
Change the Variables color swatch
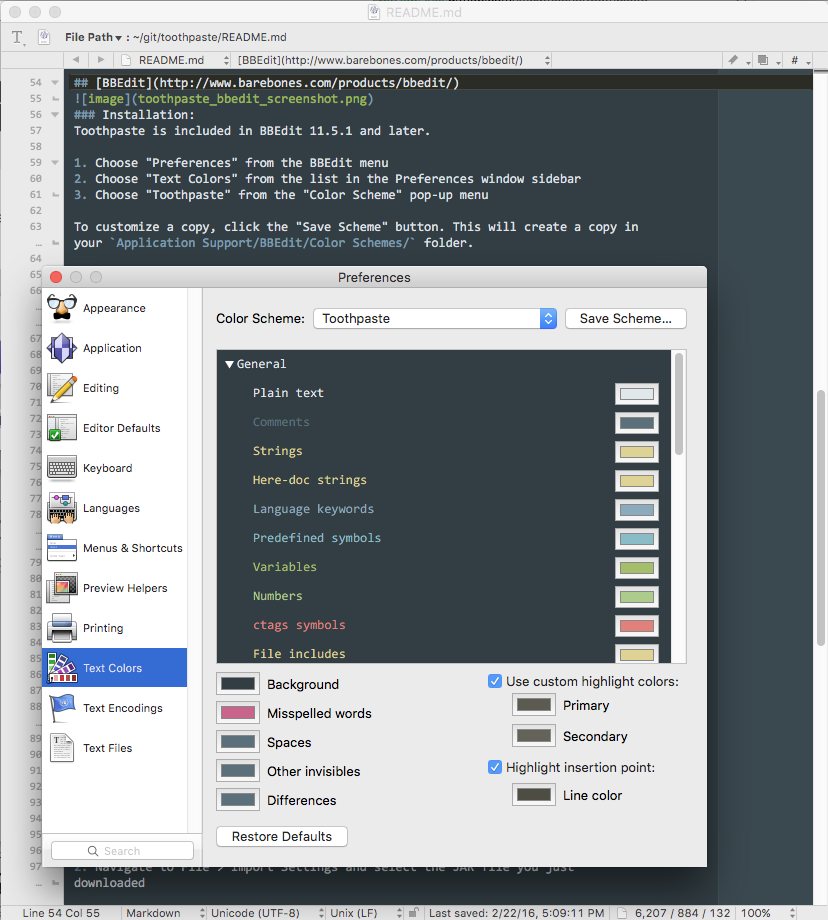(x=637, y=568)
